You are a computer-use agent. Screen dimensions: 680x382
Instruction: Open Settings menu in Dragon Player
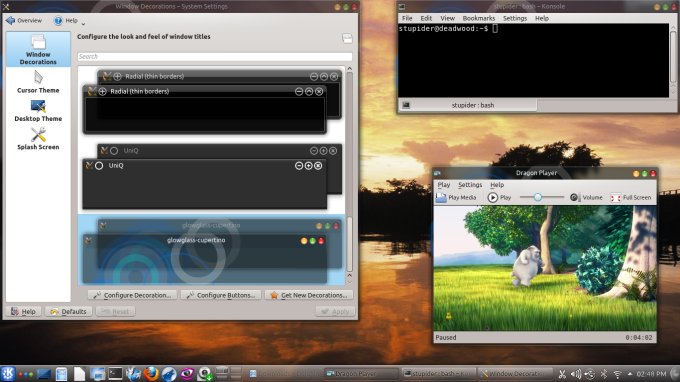tap(470, 185)
